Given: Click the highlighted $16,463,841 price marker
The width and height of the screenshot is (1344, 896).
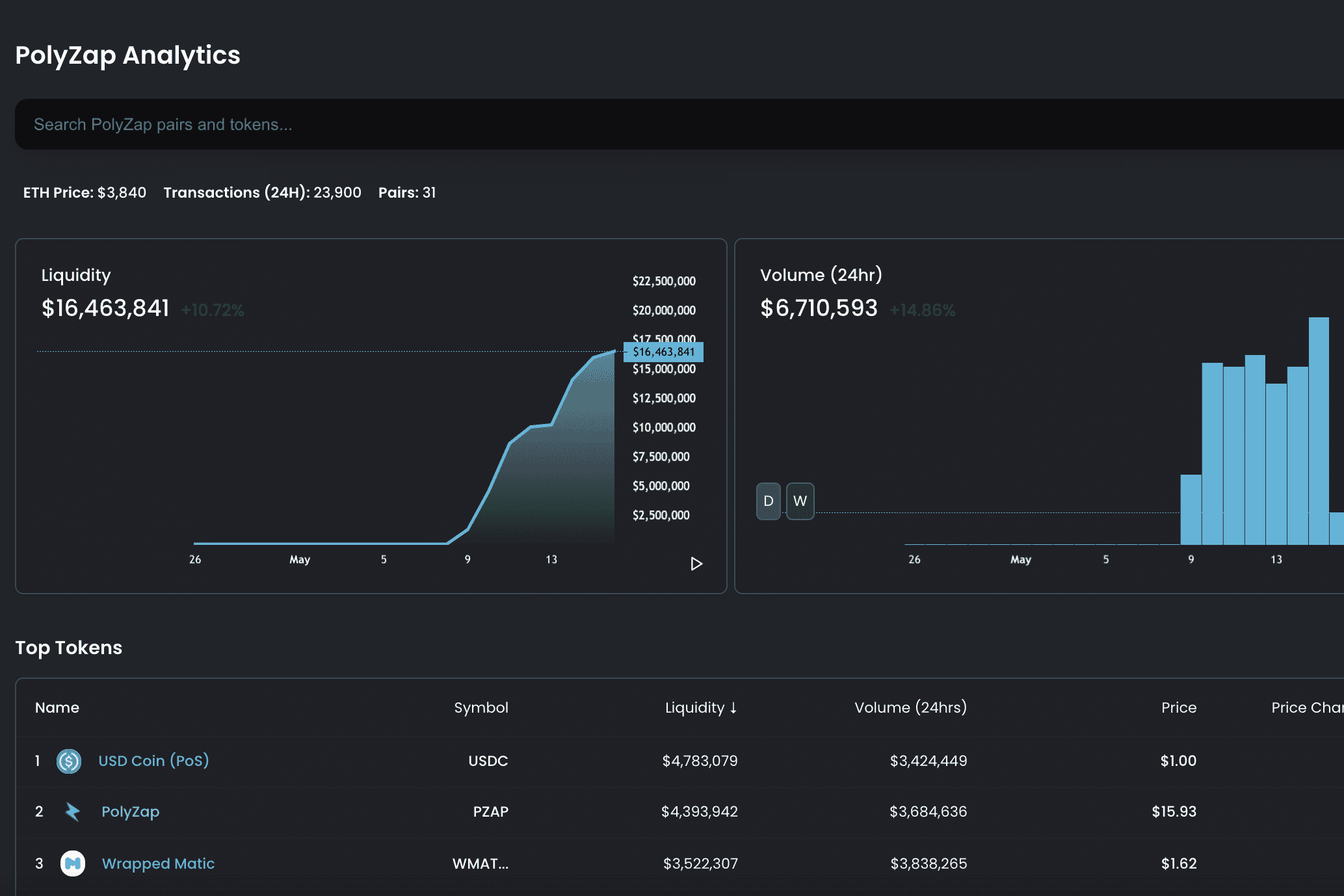Looking at the screenshot, I should point(663,352).
